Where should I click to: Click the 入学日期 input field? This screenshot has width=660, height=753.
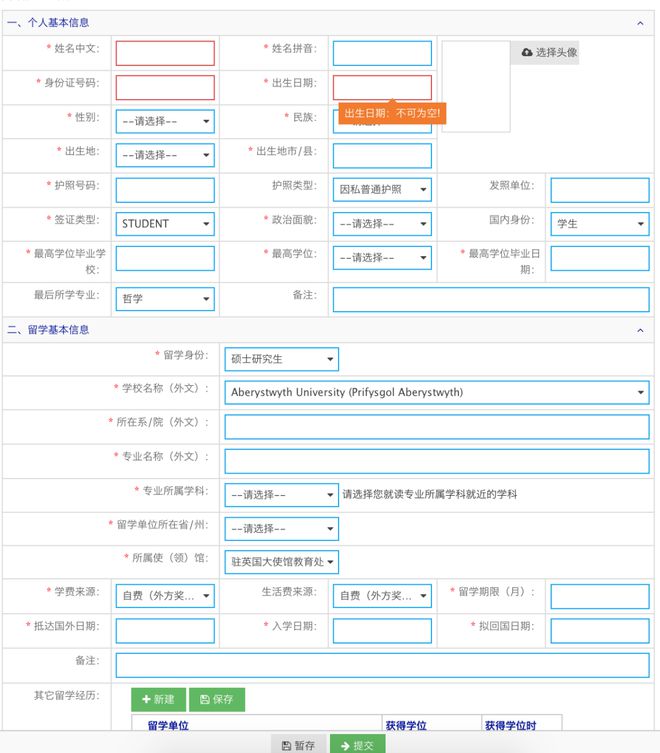pos(382,631)
